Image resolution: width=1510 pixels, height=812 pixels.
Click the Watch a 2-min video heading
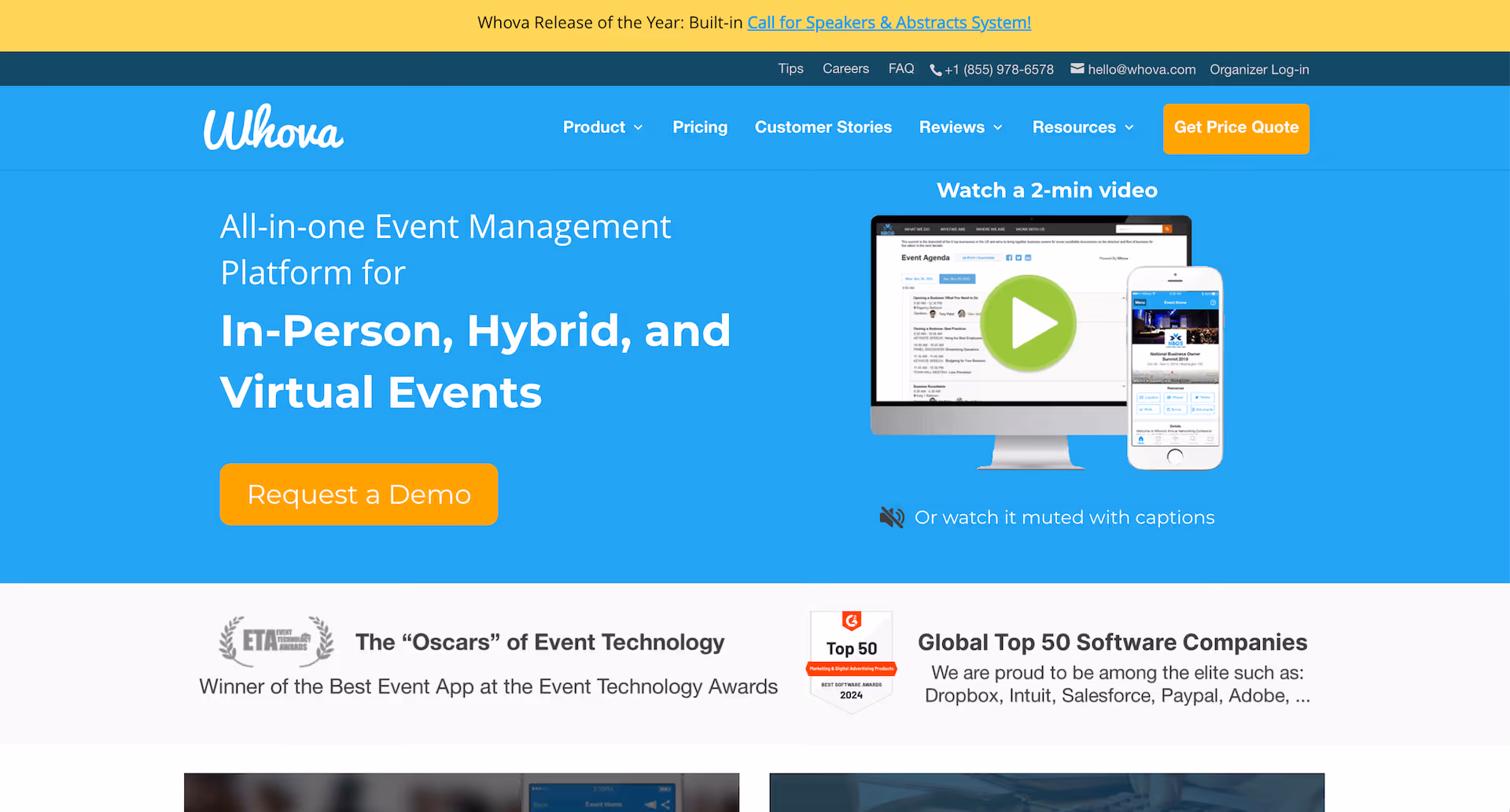(x=1047, y=190)
